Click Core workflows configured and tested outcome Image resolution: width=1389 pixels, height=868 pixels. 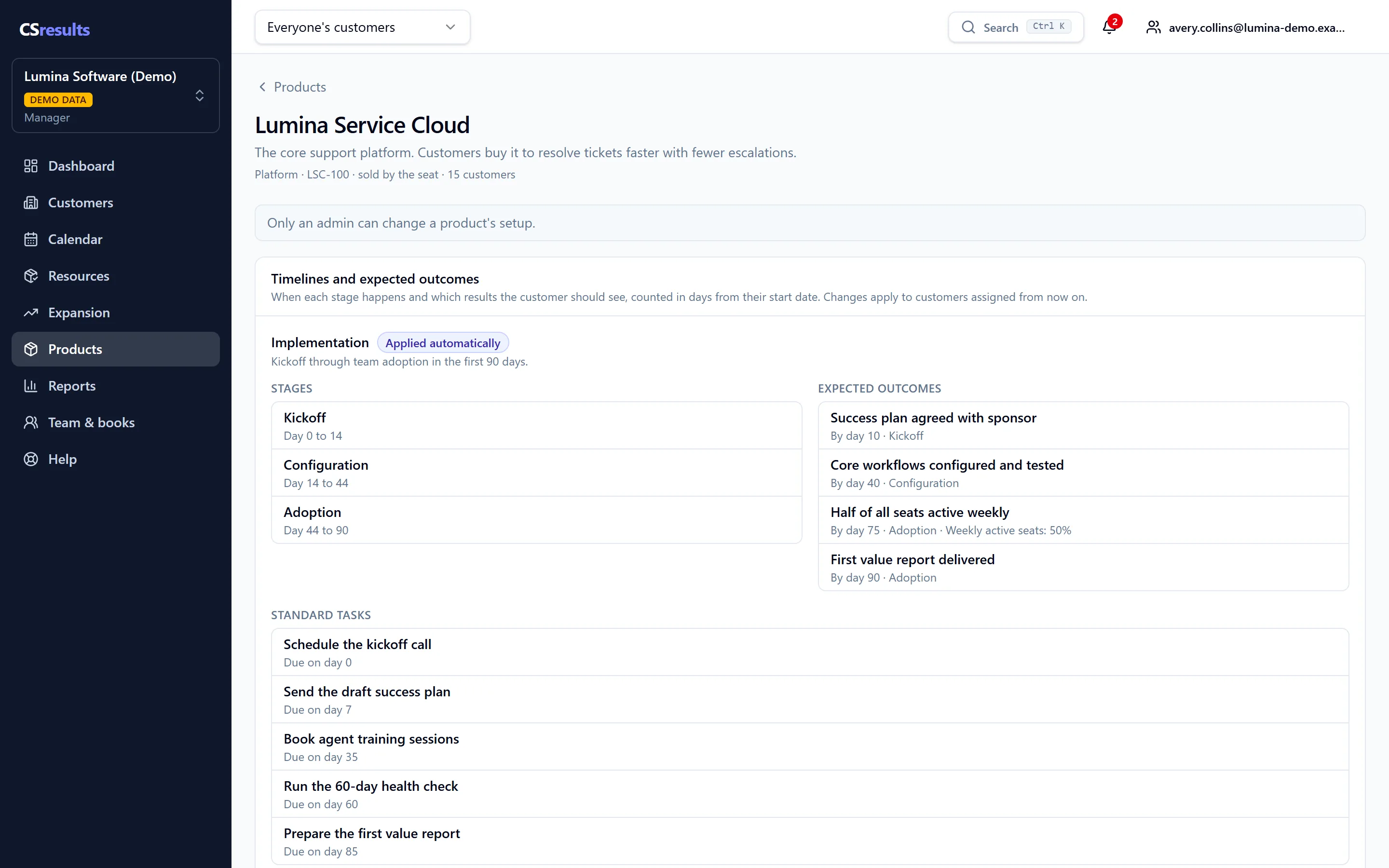click(x=1083, y=473)
